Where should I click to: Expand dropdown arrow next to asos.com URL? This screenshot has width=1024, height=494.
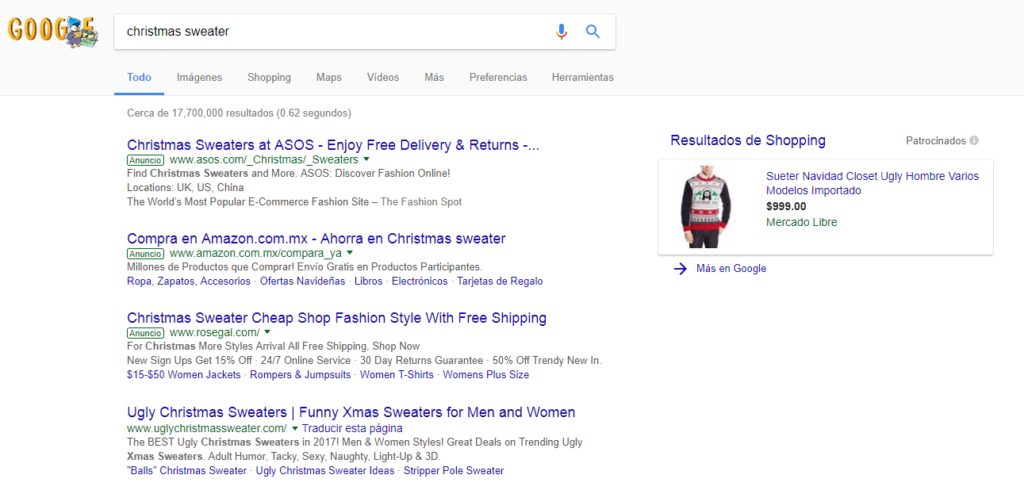(x=367, y=160)
